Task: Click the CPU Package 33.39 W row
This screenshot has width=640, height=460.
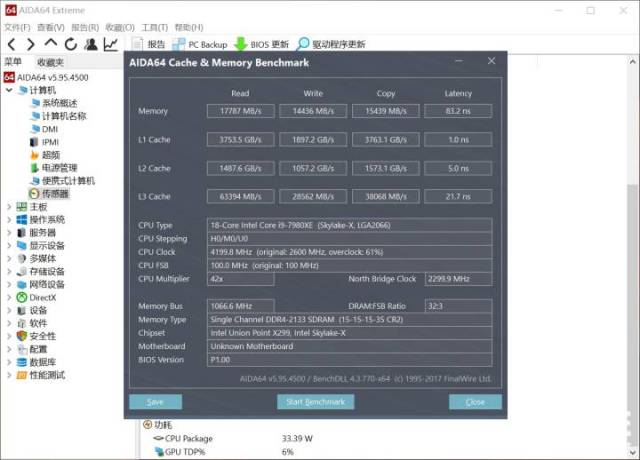Action: tap(233, 439)
